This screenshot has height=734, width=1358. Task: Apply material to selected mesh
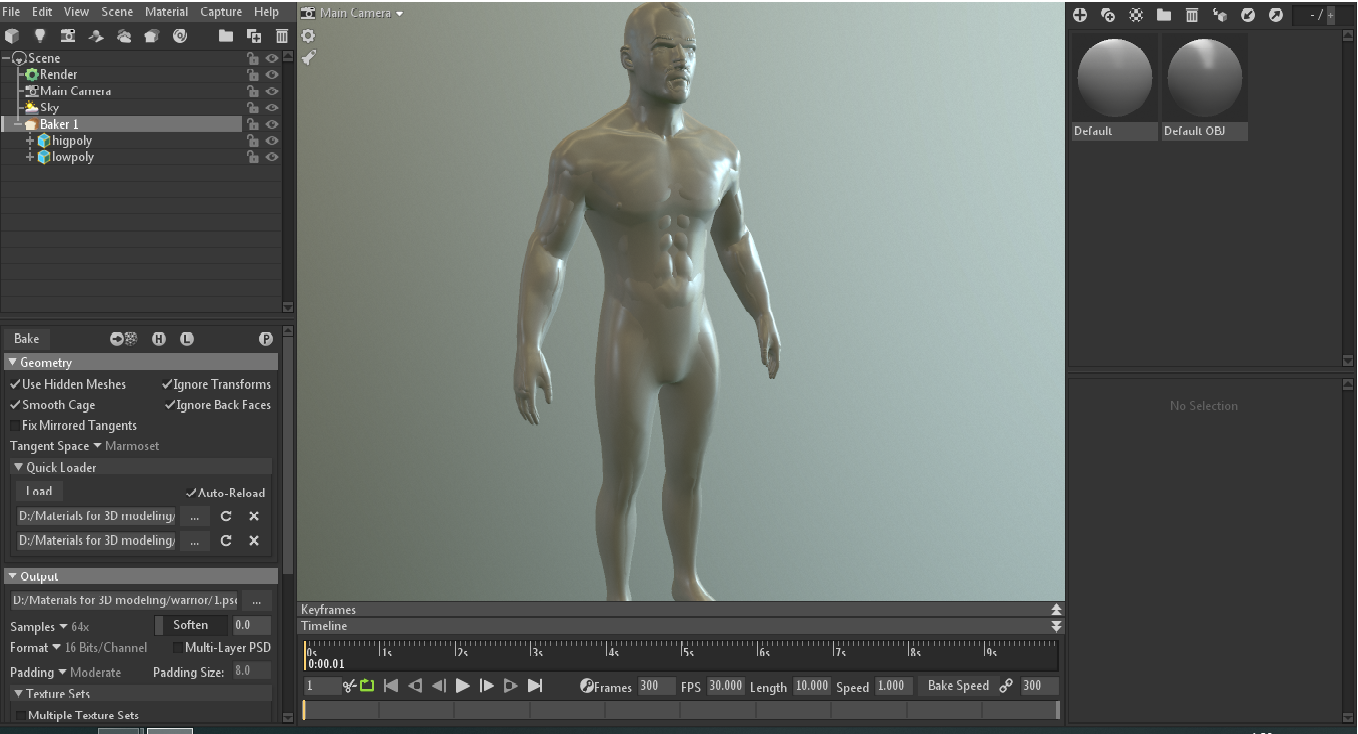point(1220,15)
